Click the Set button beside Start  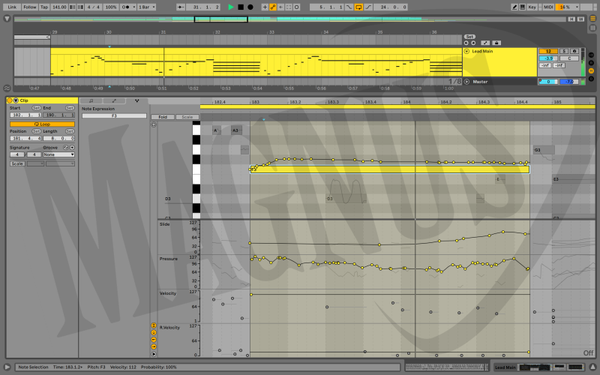click(36, 108)
